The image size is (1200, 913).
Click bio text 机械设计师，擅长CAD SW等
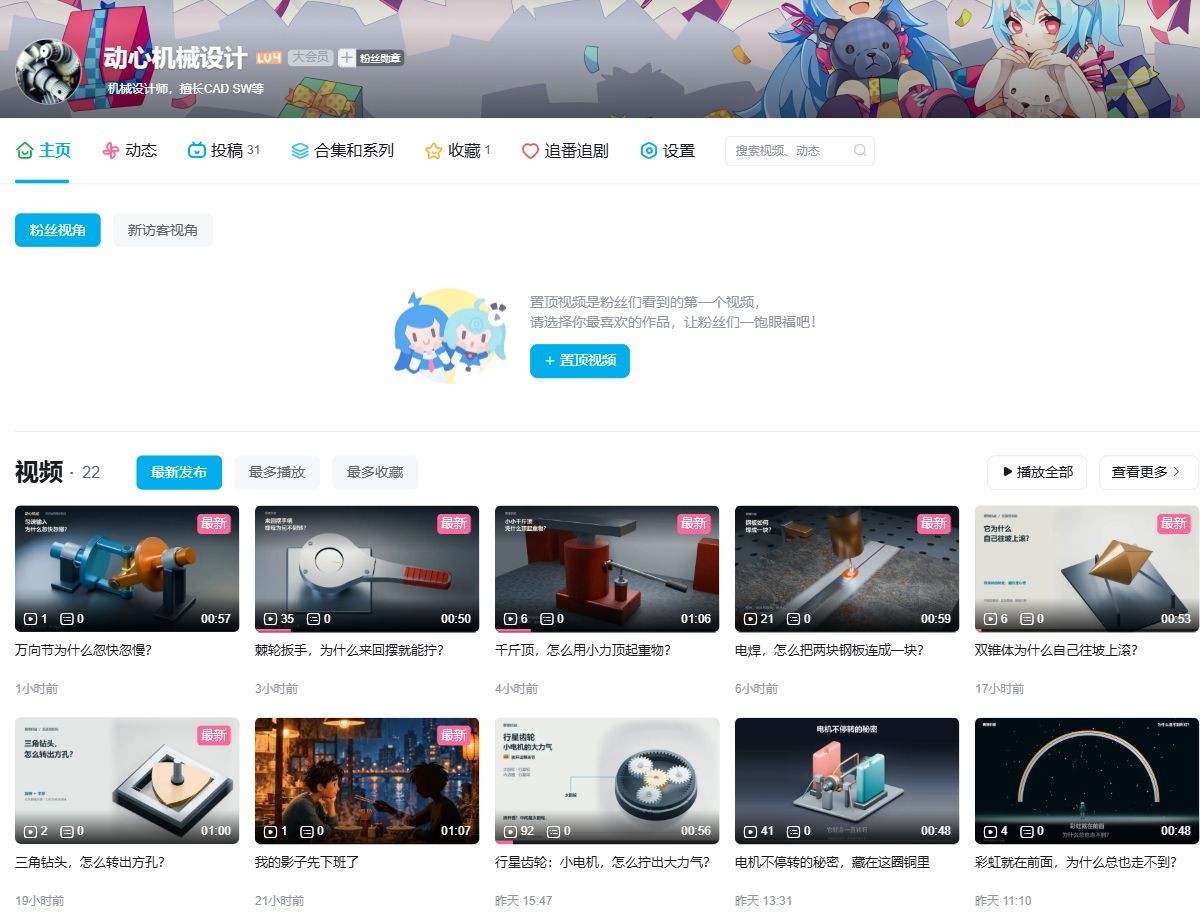click(x=186, y=88)
